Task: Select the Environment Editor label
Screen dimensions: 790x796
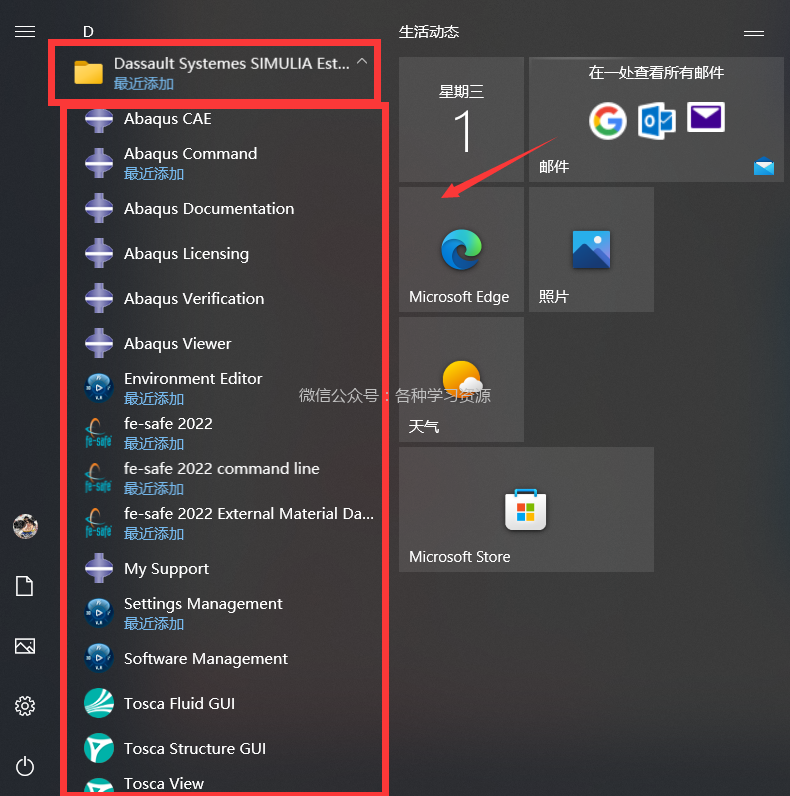Action: [193, 379]
